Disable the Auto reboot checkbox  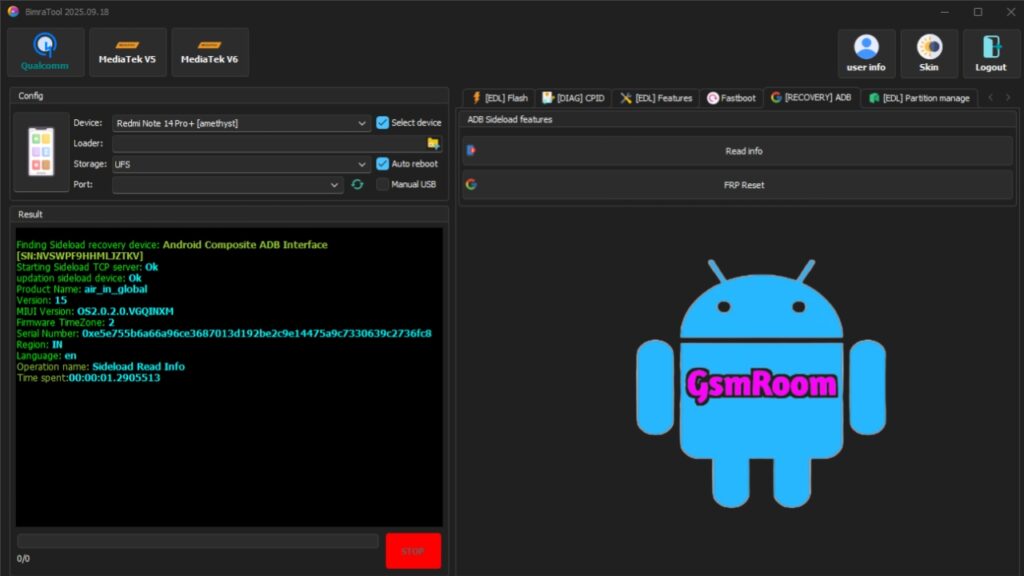point(383,164)
